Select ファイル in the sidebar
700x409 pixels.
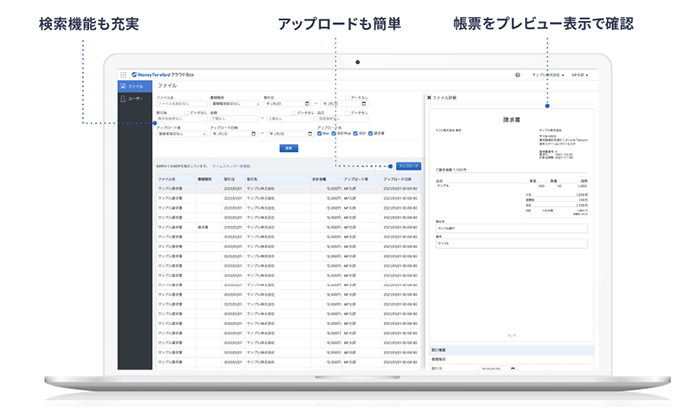(x=135, y=87)
